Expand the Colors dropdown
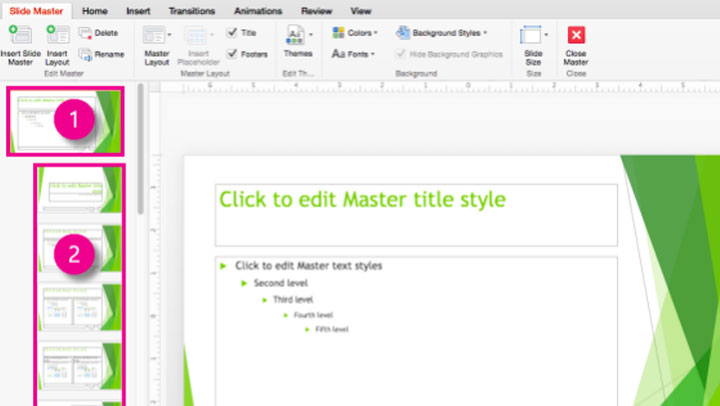Image resolution: width=720 pixels, height=406 pixels. [x=354, y=33]
